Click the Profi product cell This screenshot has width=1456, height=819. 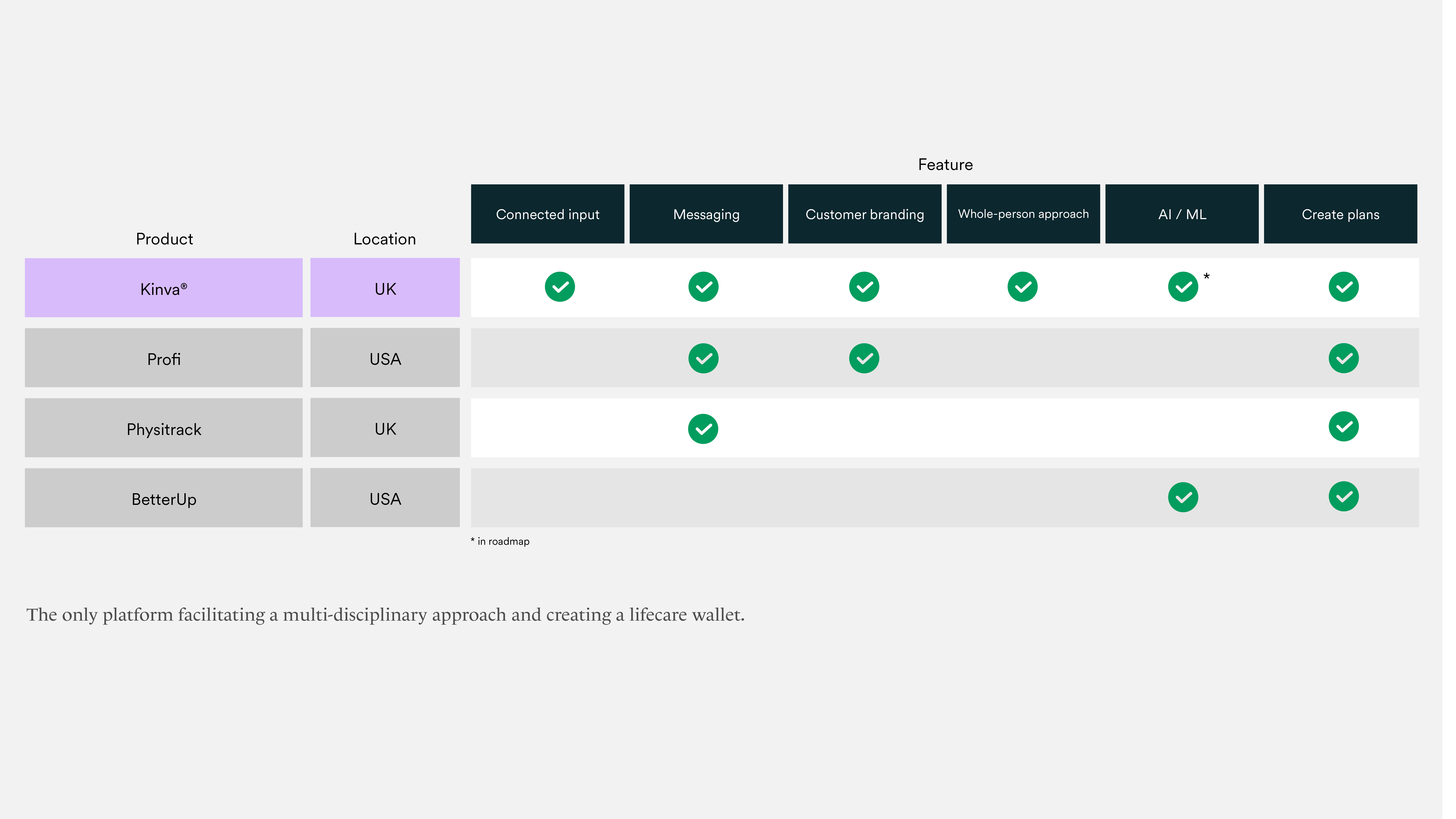point(164,358)
